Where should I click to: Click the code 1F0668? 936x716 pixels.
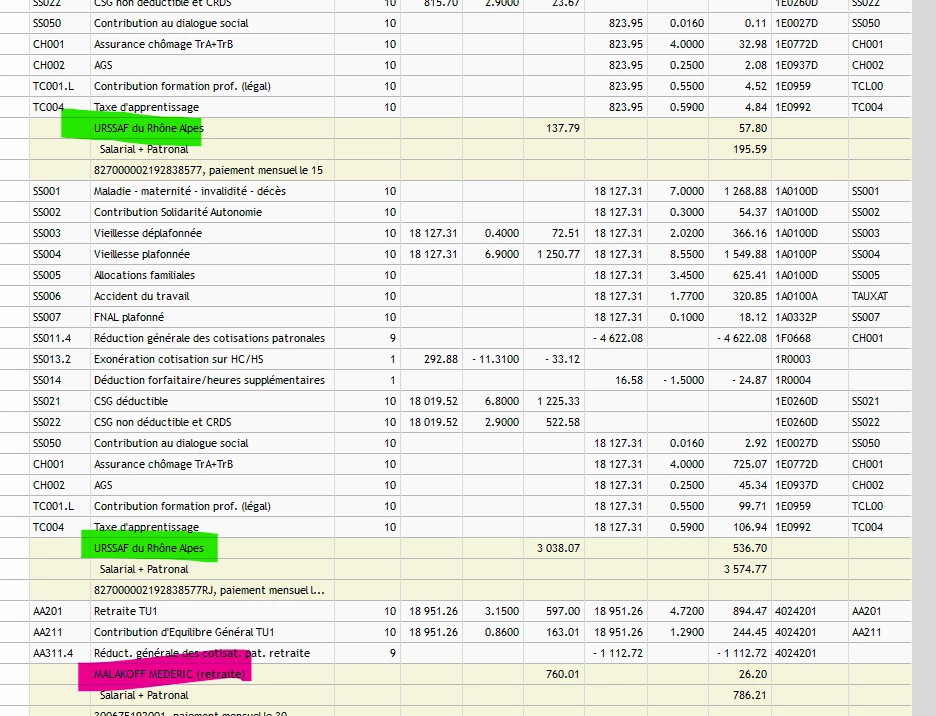point(793,338)
